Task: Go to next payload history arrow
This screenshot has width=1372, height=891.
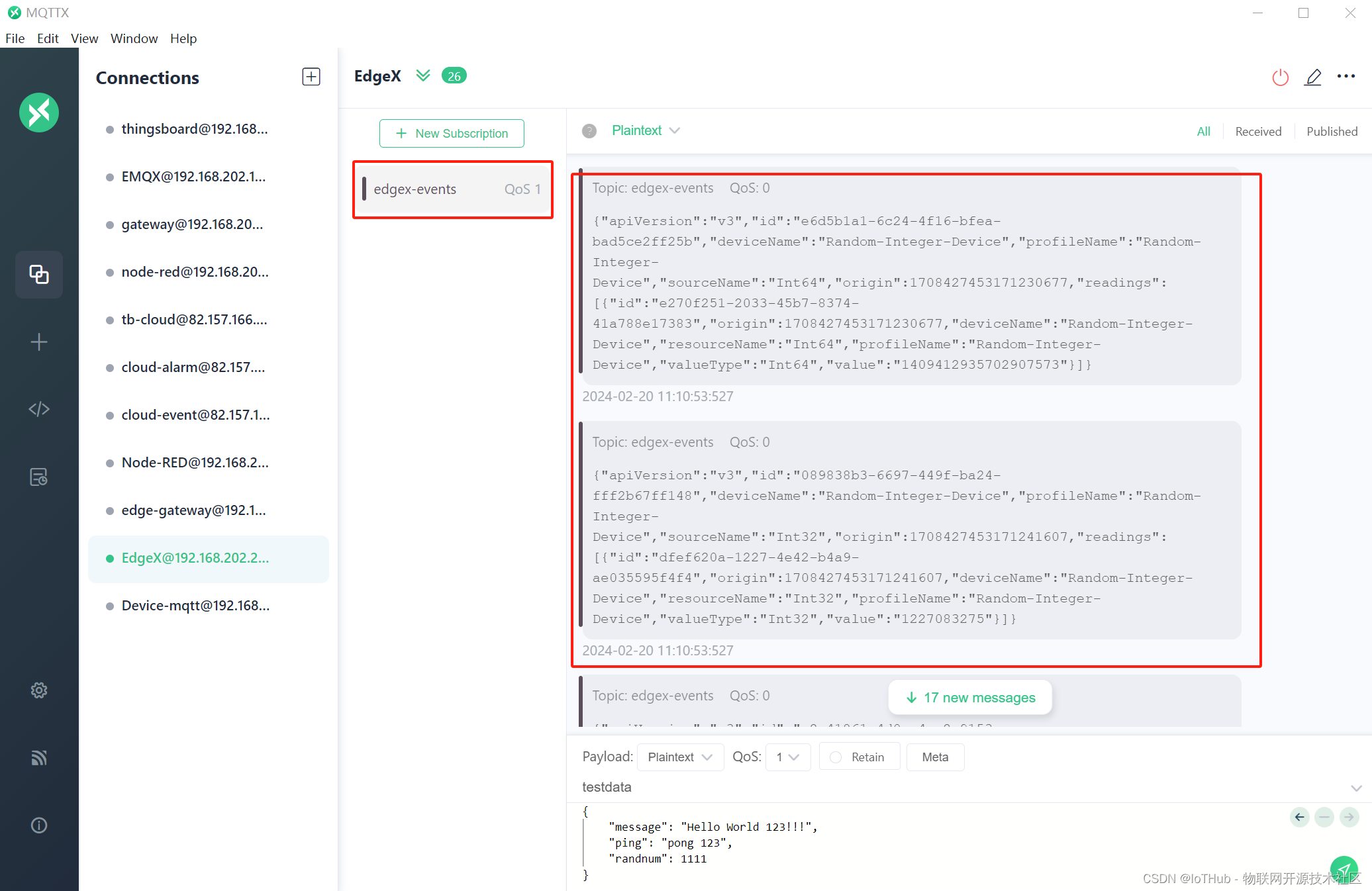Action: coord(1349,817)
